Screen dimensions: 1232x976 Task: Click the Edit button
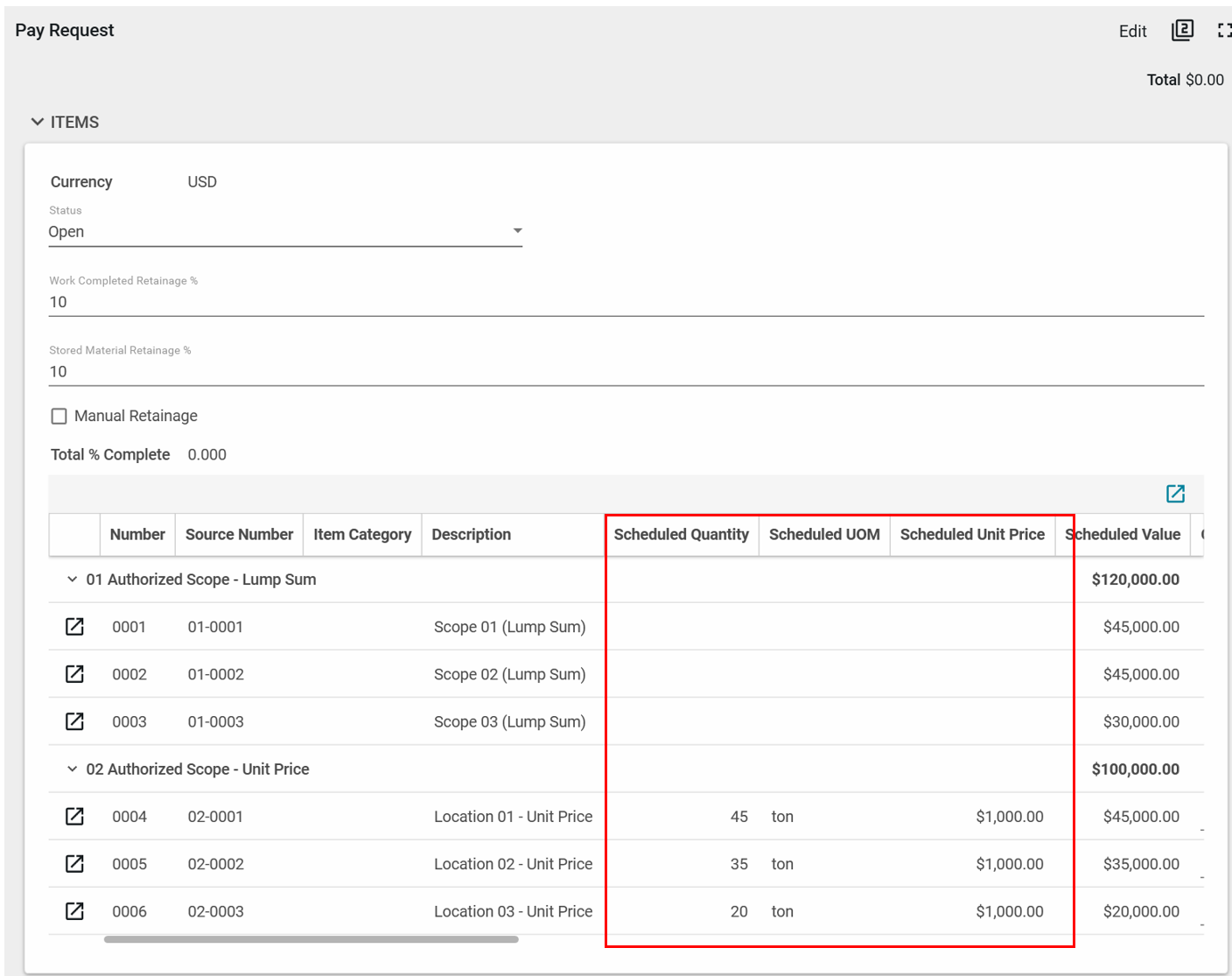(1132, 32)
